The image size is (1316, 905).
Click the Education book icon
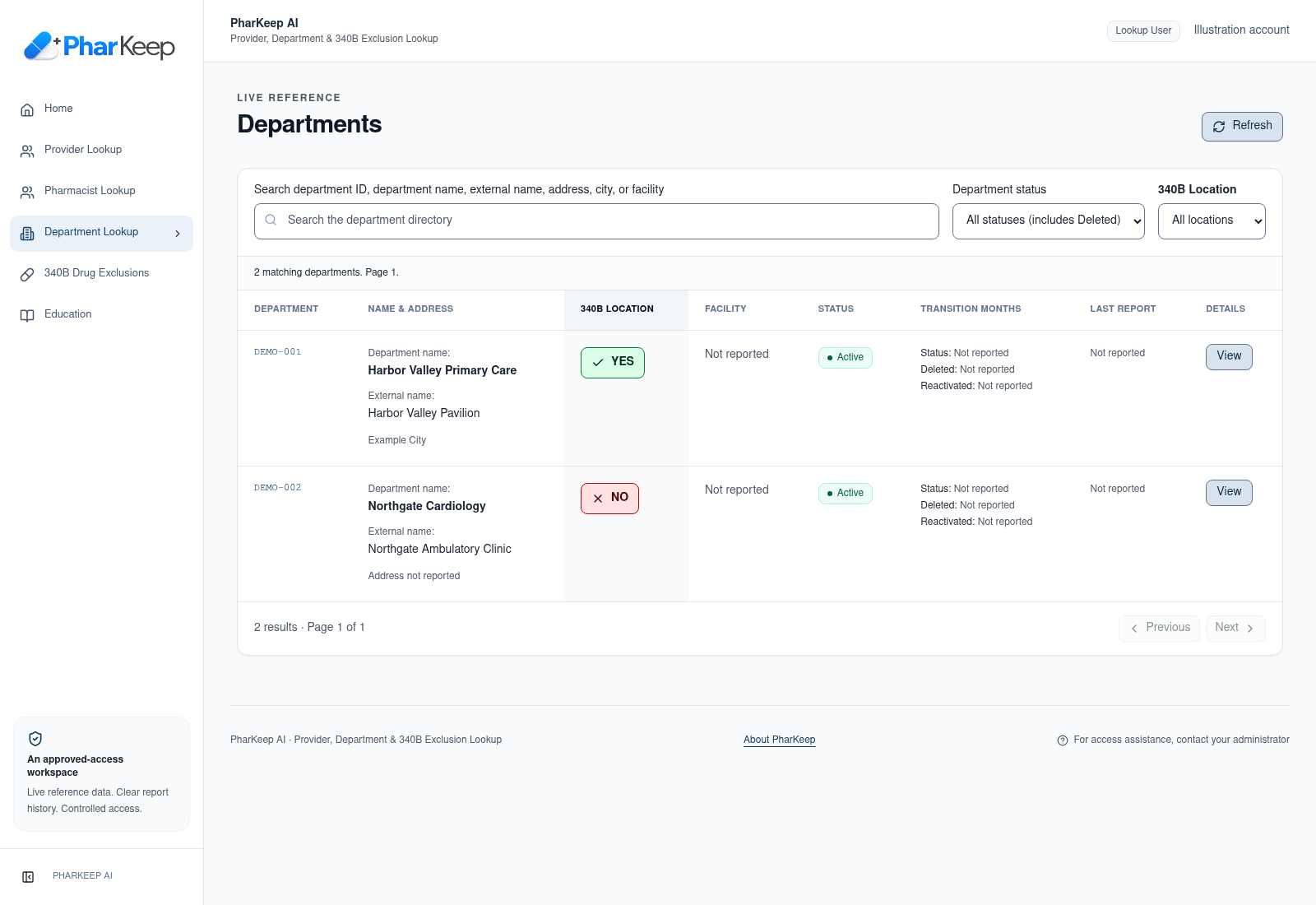pos(27,315)
